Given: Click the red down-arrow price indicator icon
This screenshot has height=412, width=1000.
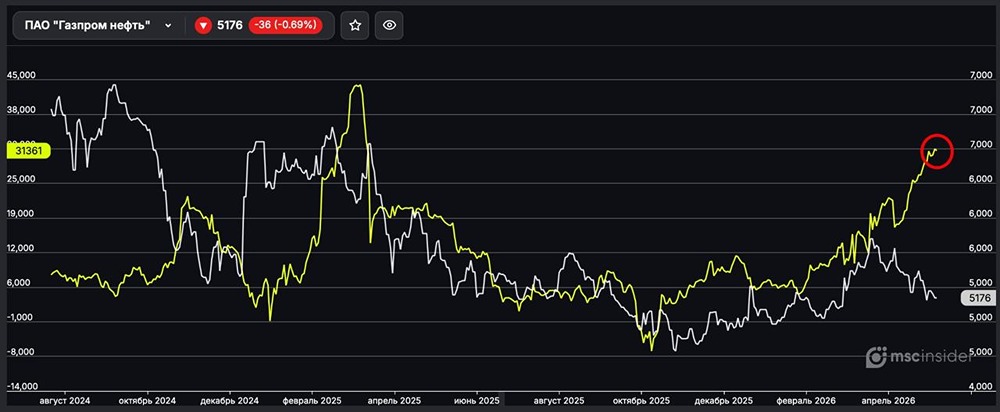Looking at the screenshot, I should 203,26.
